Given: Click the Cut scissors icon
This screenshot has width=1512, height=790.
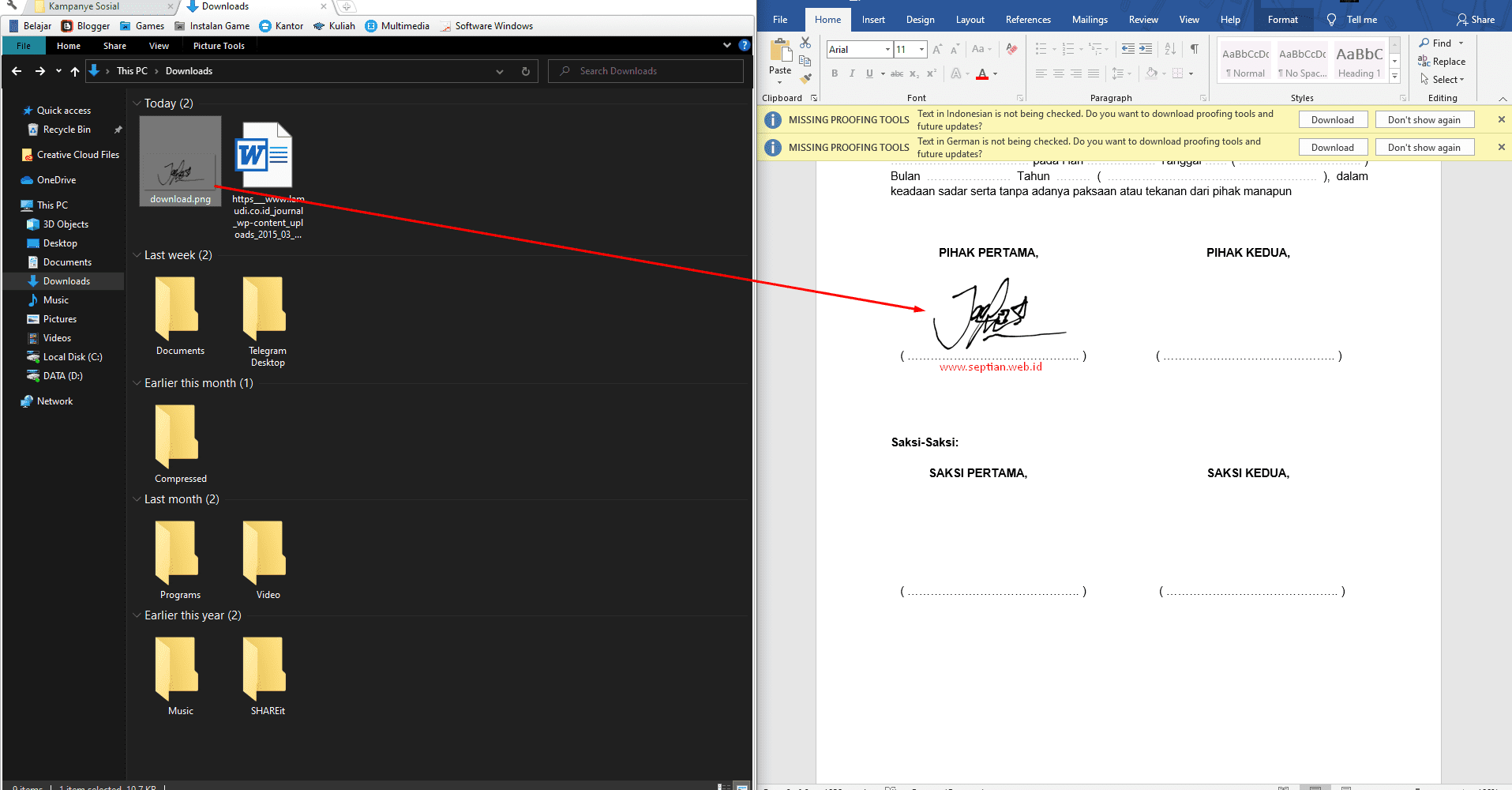Looking at the screenshot, I should tap(805, 43).
